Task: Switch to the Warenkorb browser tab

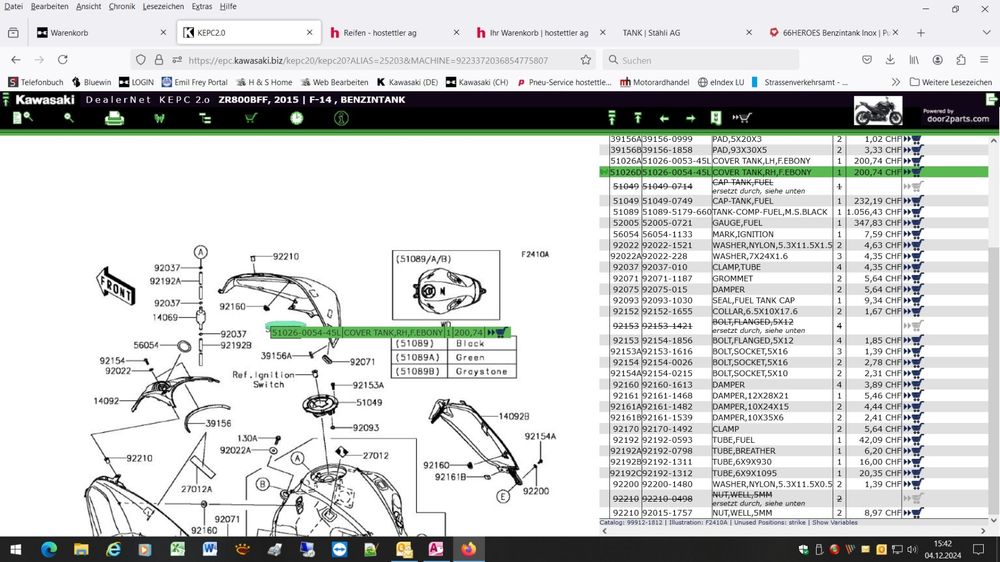Action: click(101, 33)
